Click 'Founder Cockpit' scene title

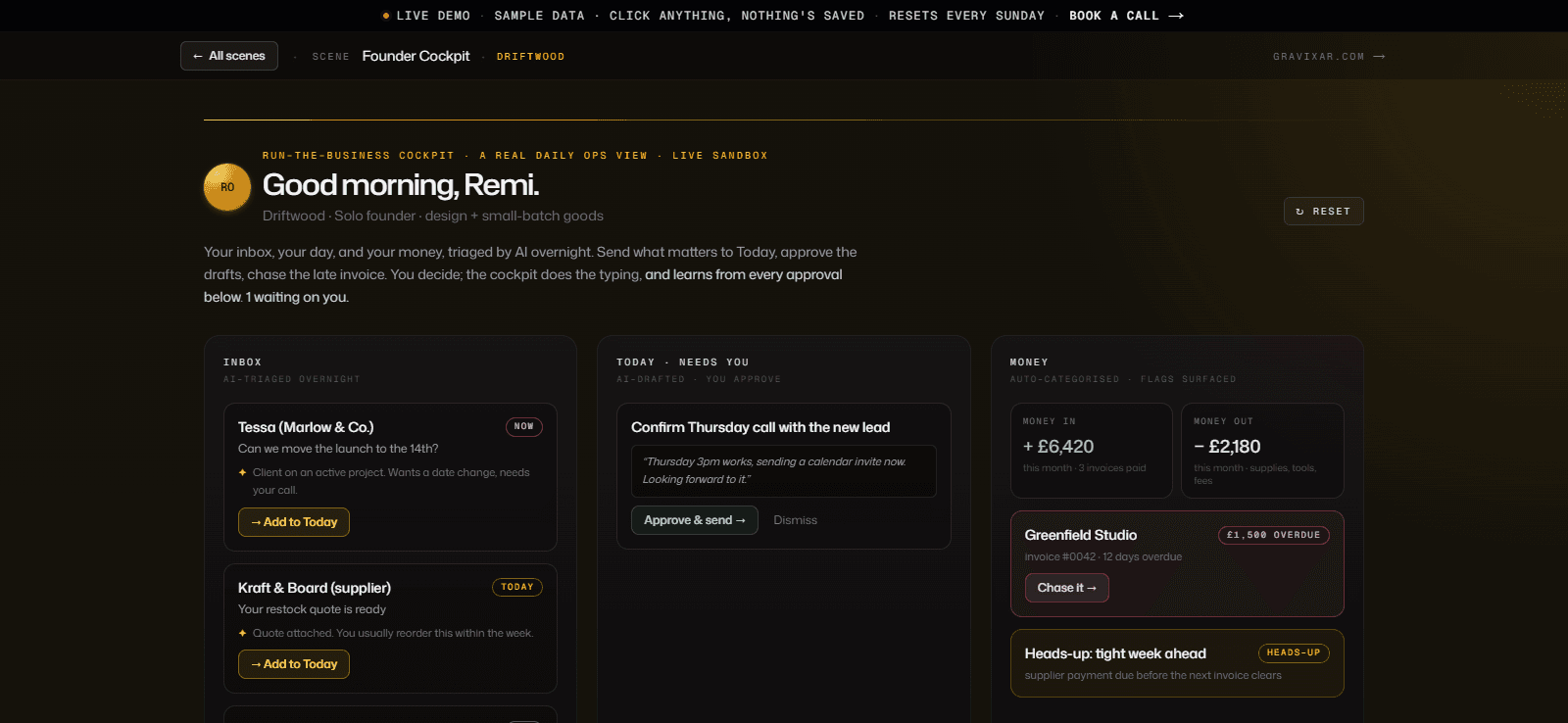coord(416,56)
